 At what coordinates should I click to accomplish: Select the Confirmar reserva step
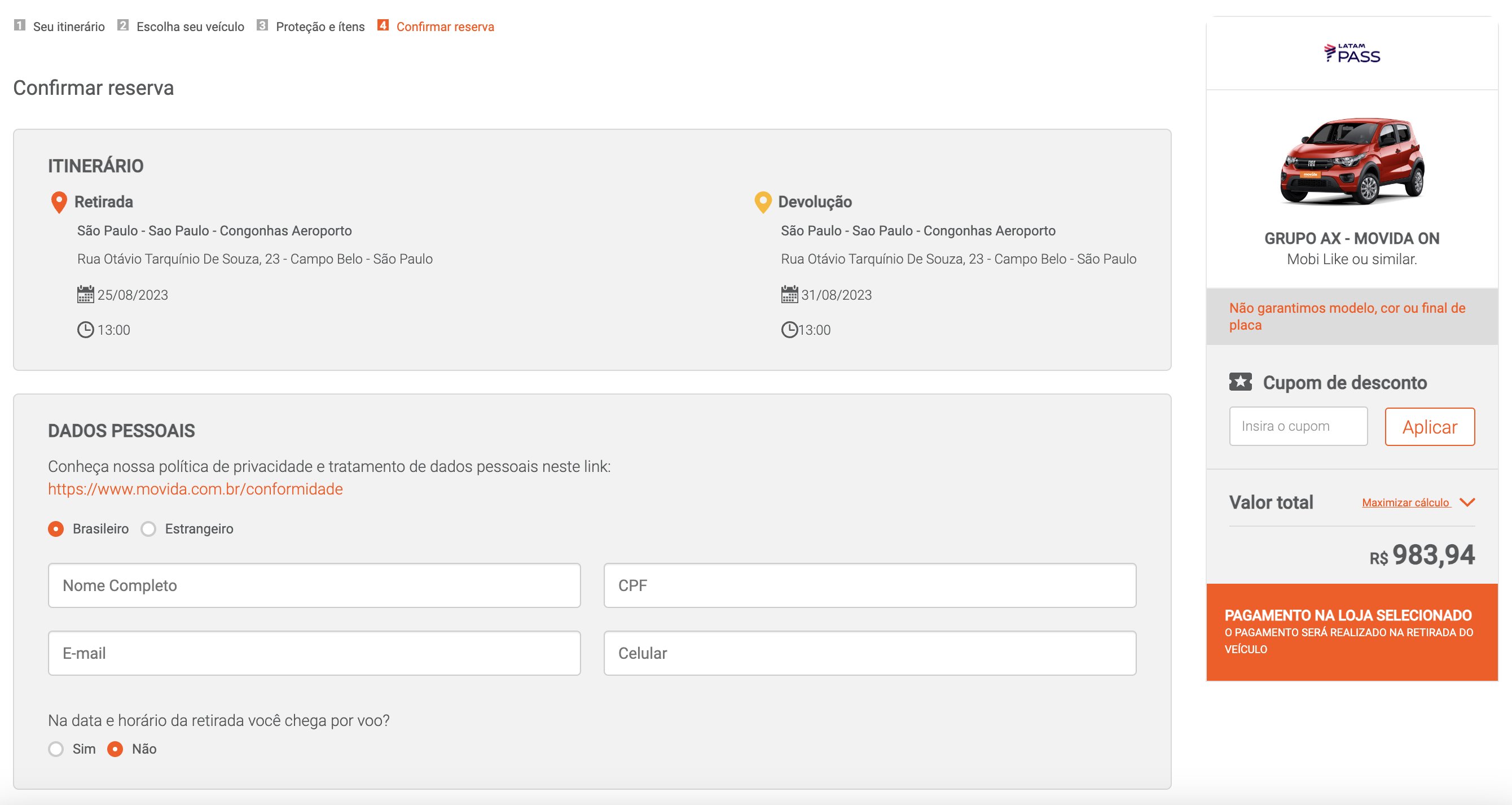tap(445, 27)
